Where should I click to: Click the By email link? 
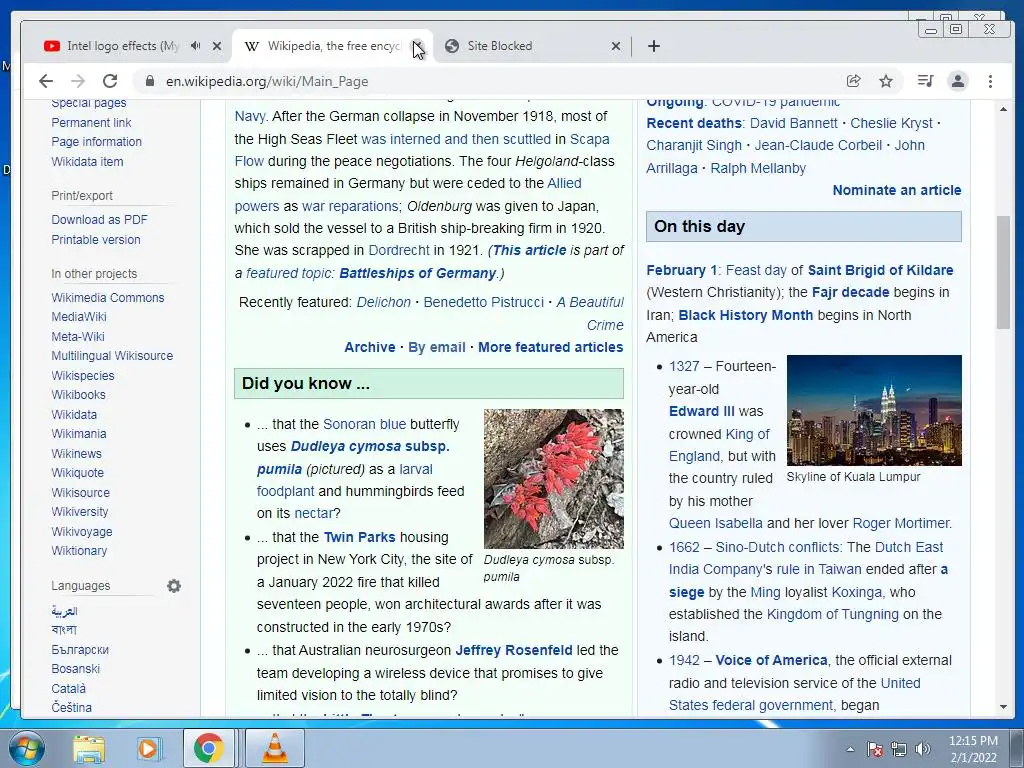(x=437, y=347)
